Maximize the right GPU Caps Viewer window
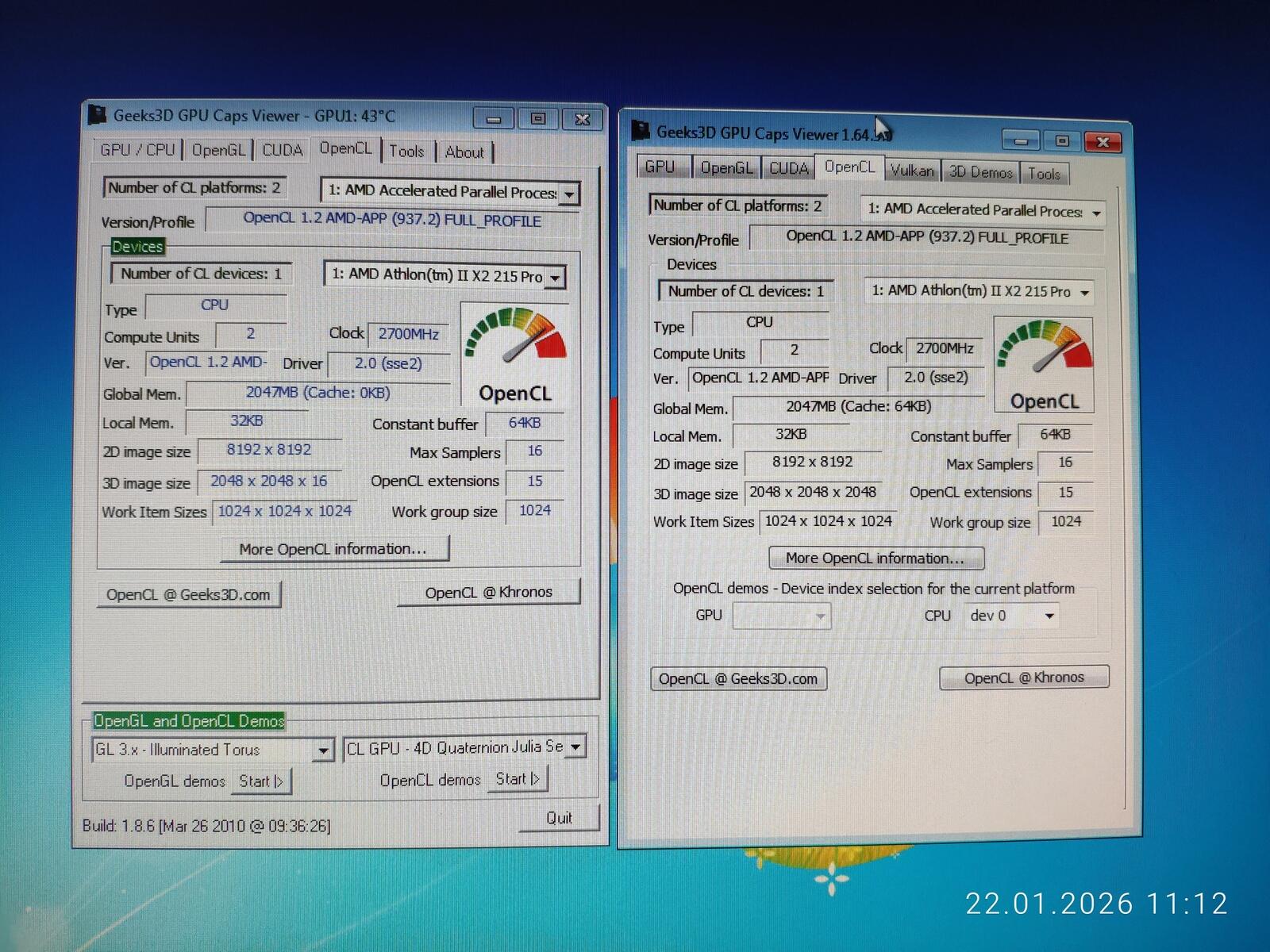Image resolution: width=1270 pixels, height=952 pixels. [1062, 141]
